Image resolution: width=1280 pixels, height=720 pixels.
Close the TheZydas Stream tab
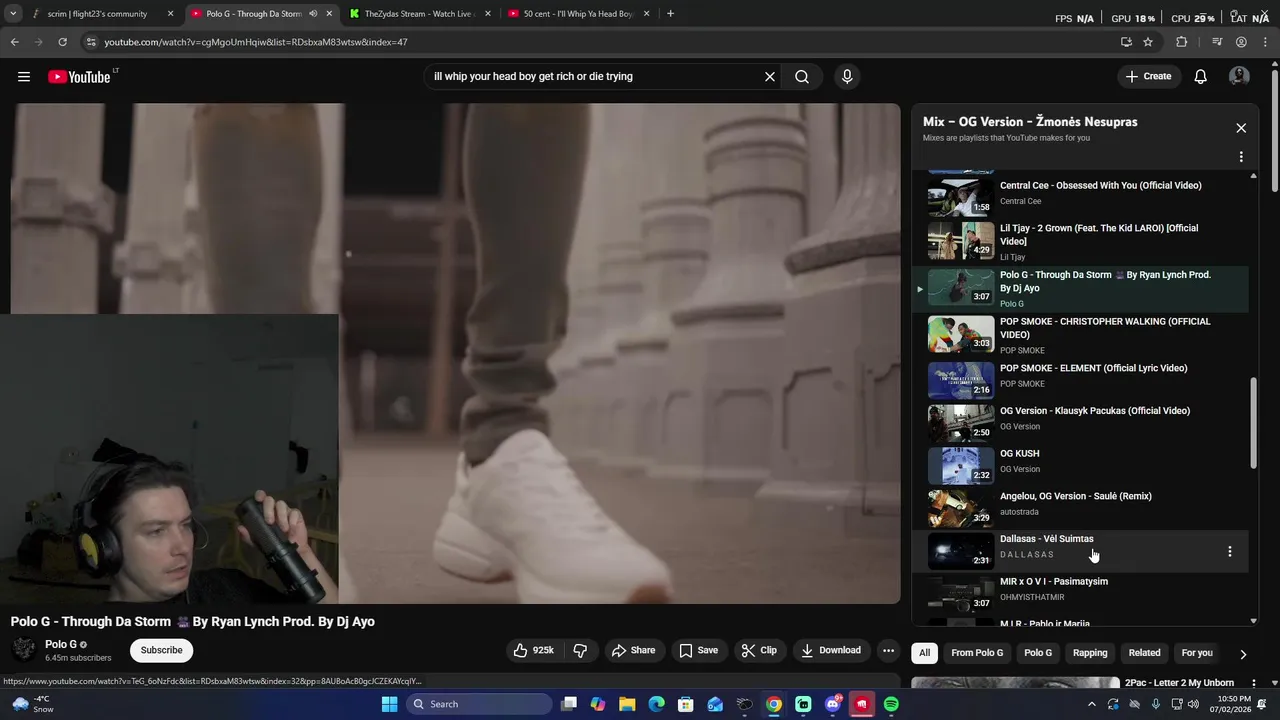pos(488,14)
